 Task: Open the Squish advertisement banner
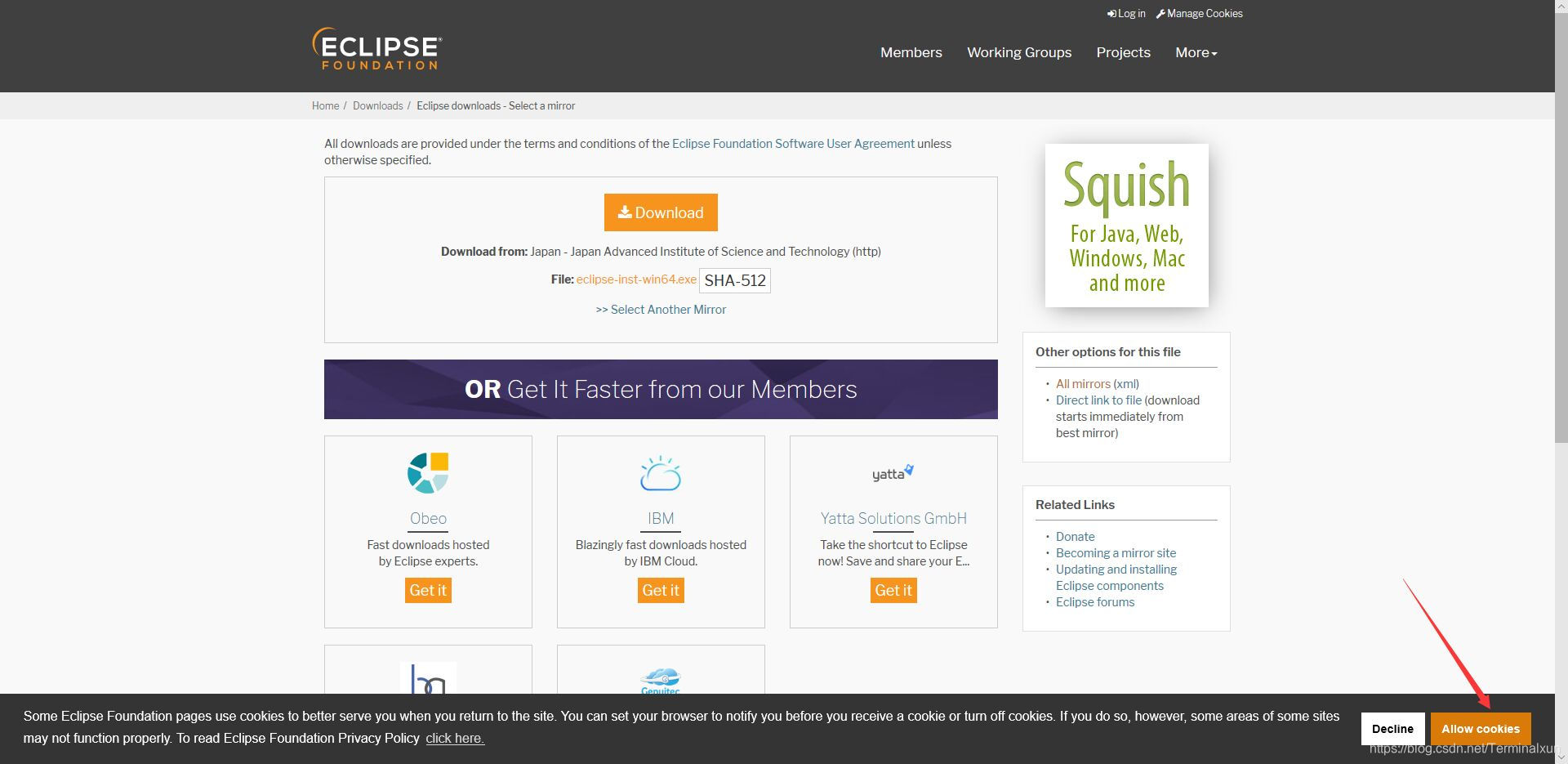tap(1126, 226)
